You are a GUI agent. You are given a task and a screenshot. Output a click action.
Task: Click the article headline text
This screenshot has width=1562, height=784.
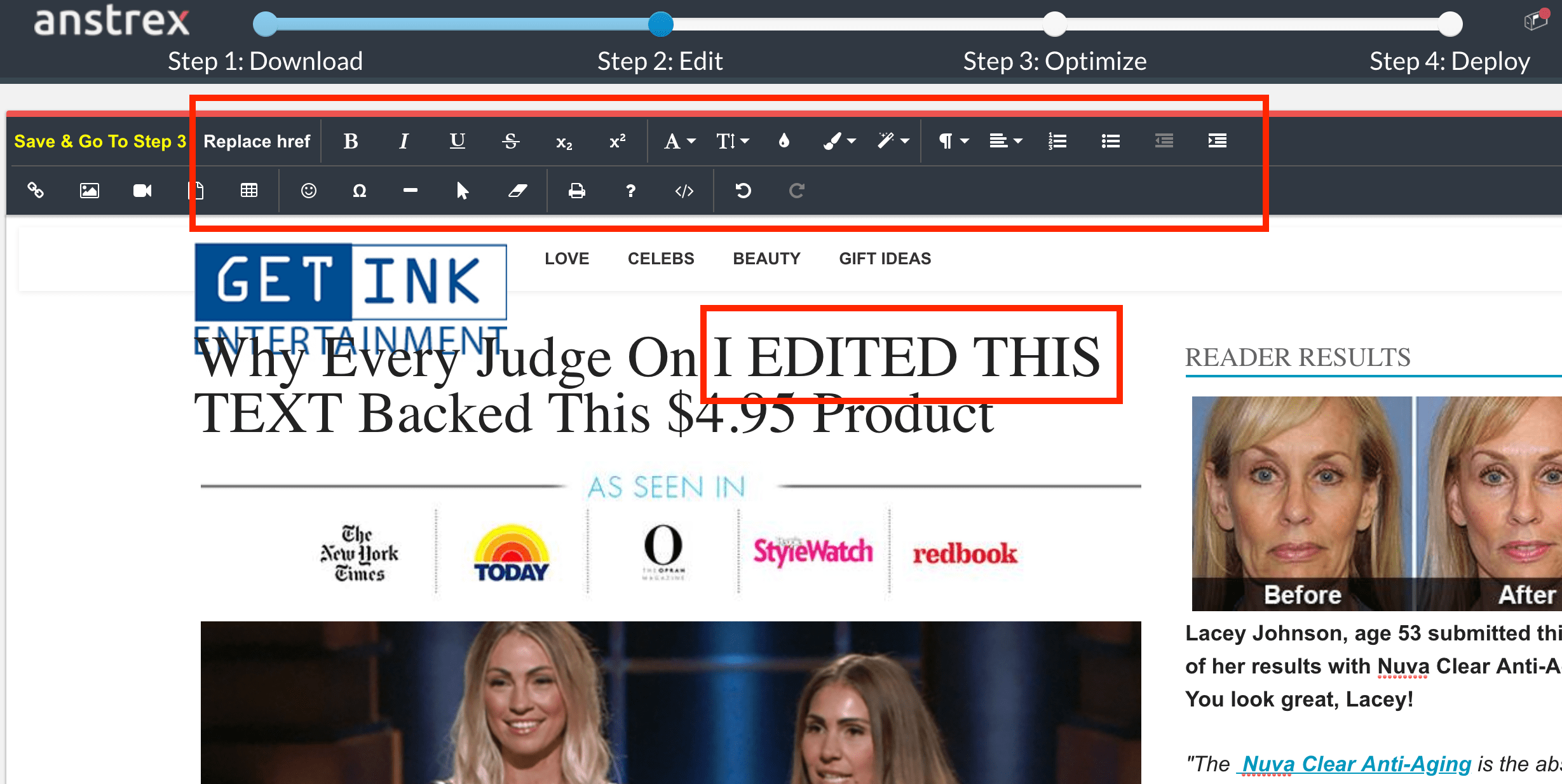648,386
